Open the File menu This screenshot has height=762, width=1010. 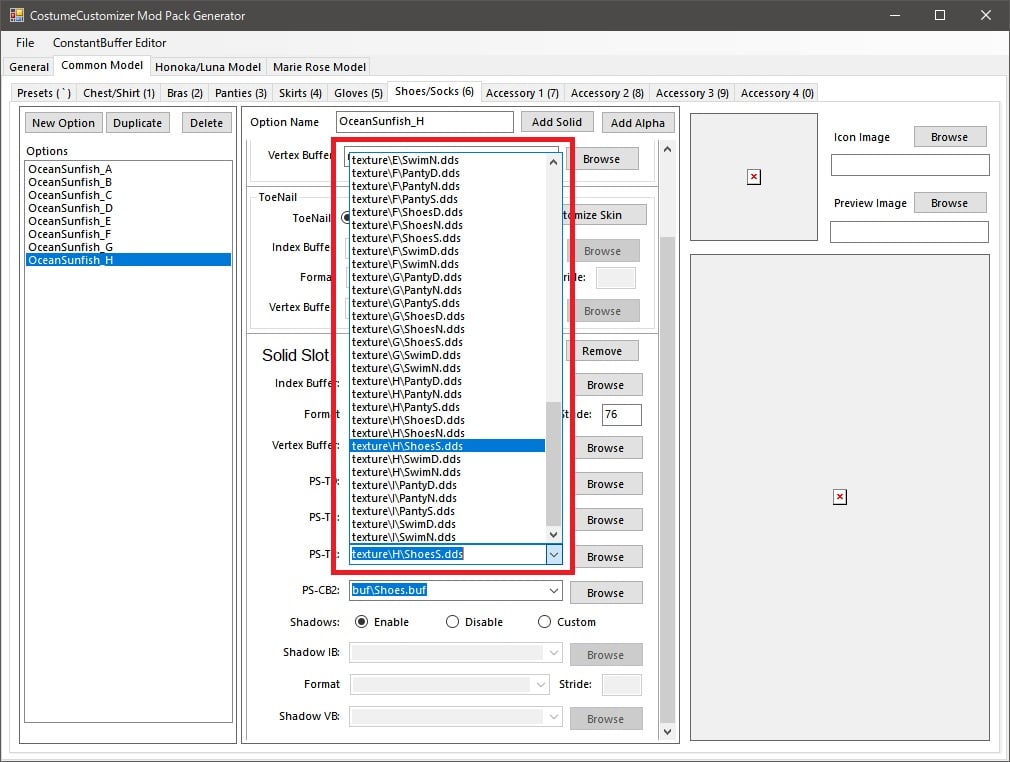pyautogui.click(x=25, y=43)
